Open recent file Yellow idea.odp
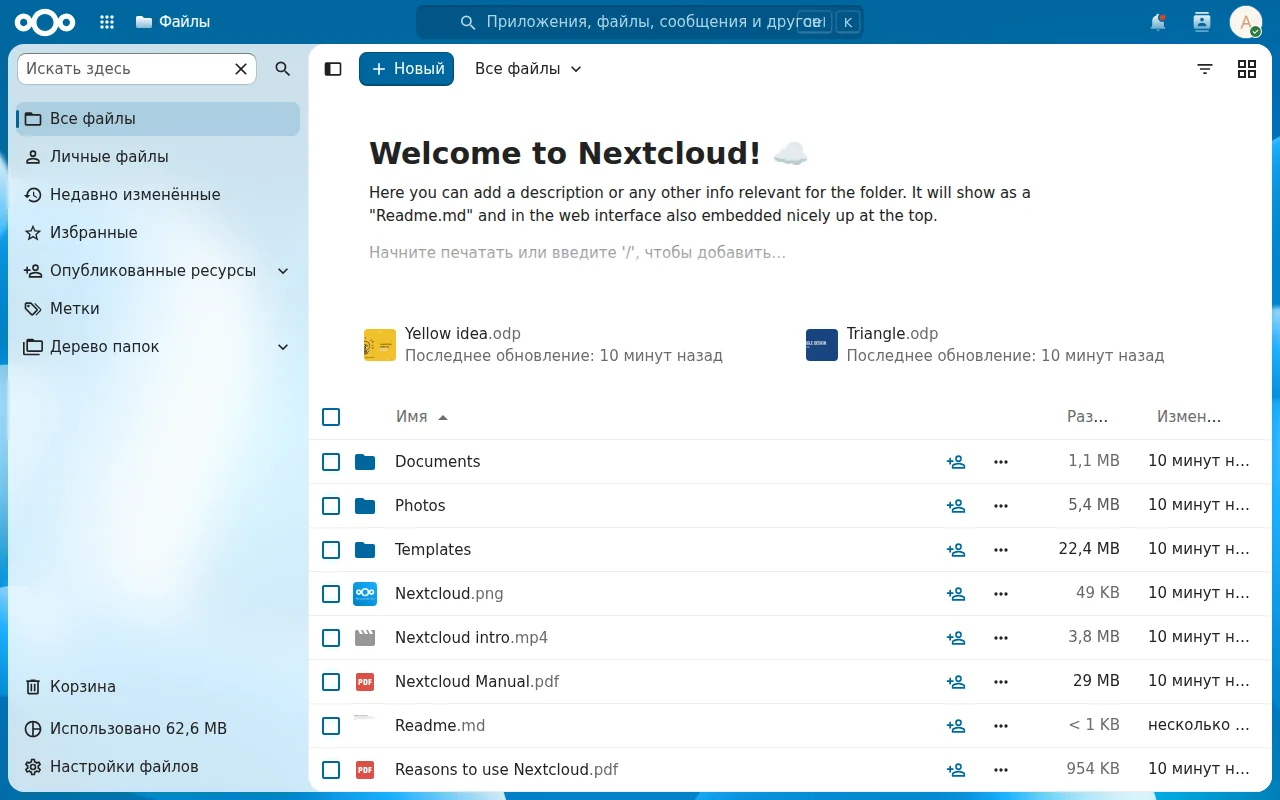 pyautogui.click(x=544, y=345)
